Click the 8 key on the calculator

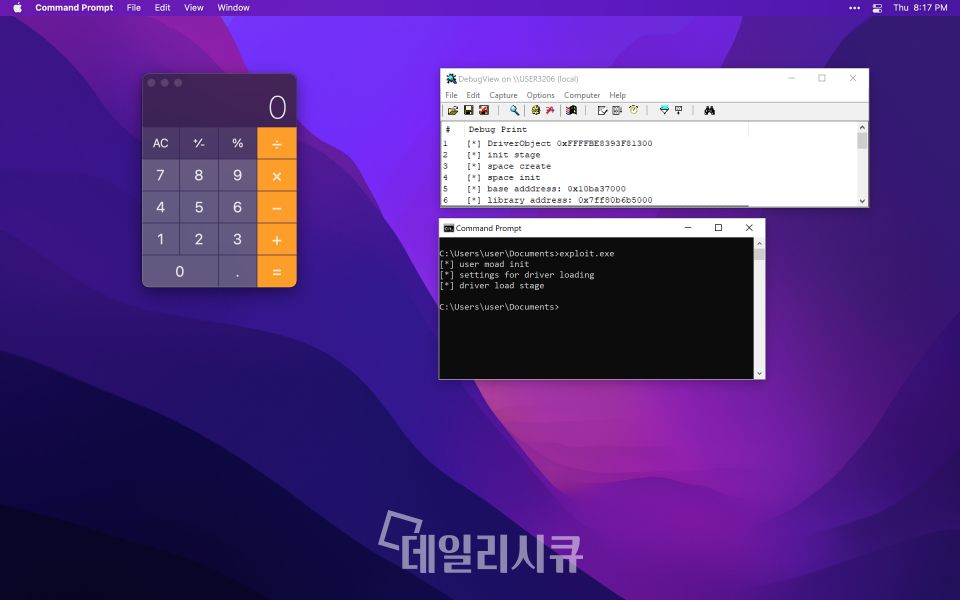[x=199, y=176]
